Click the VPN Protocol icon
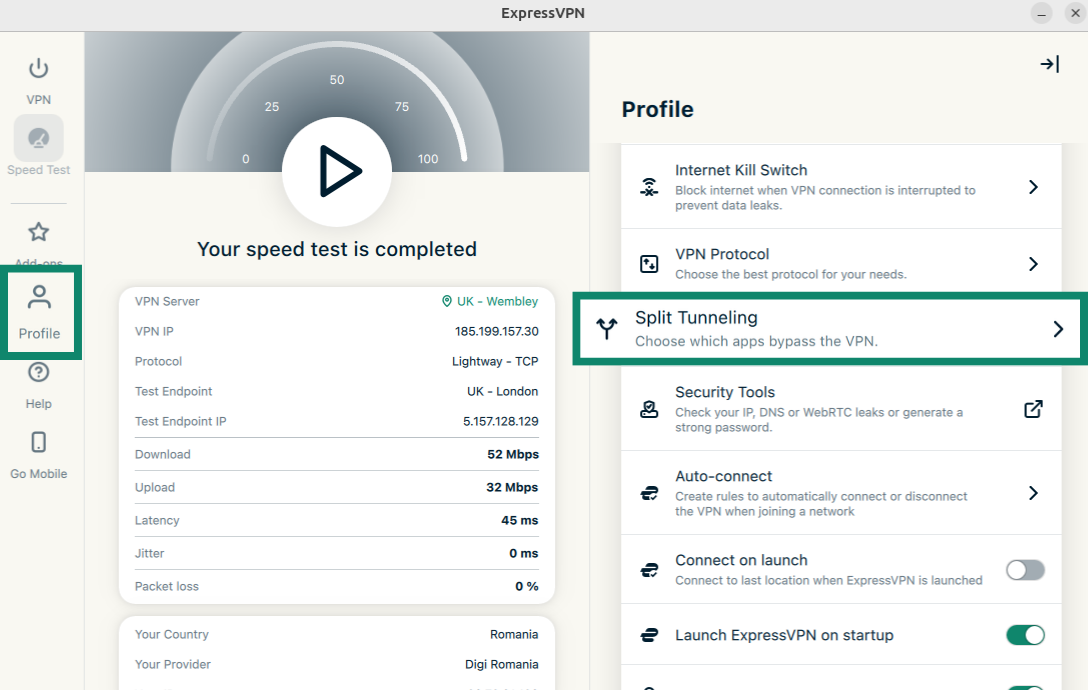This screenshot has width=1088, height=690. tap(649, 264)
